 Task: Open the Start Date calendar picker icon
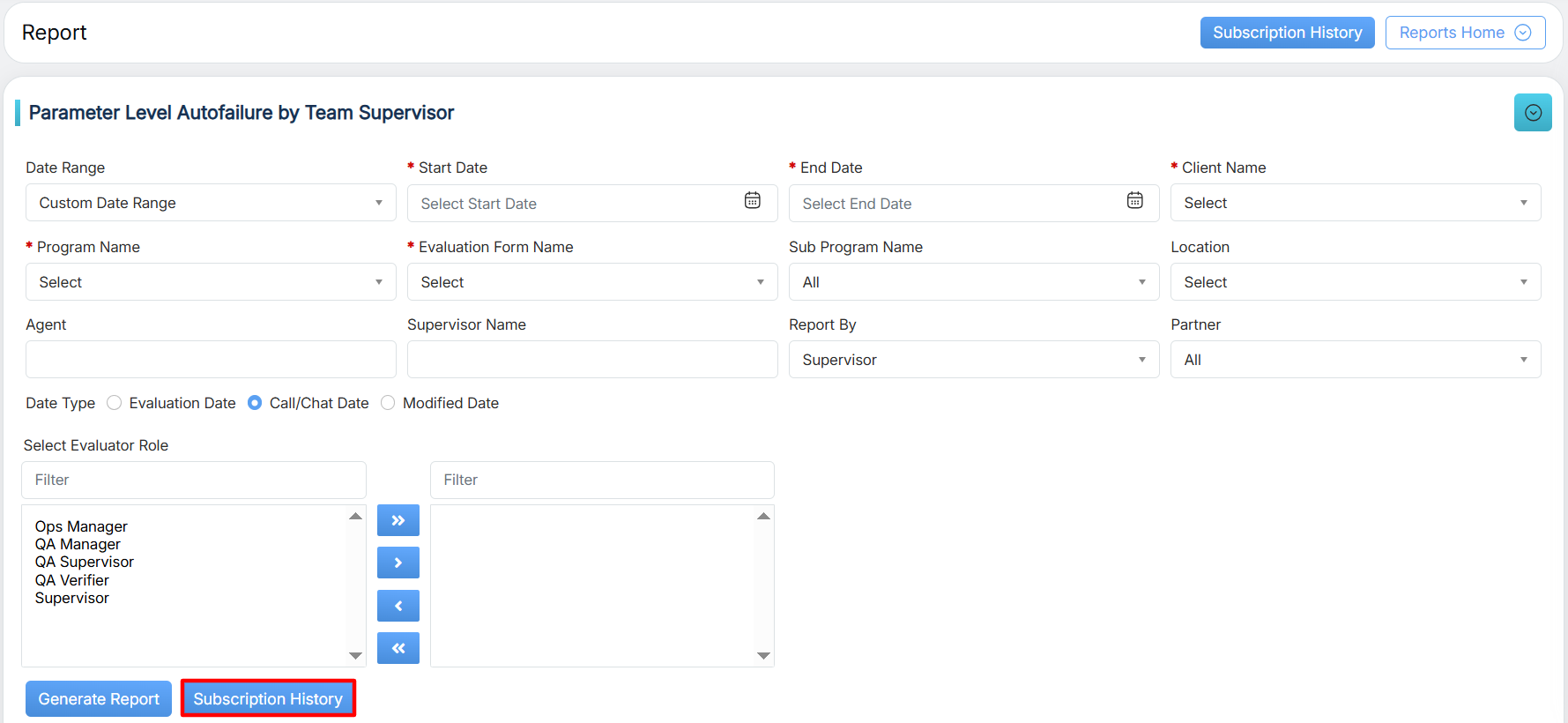pos(752,201)
